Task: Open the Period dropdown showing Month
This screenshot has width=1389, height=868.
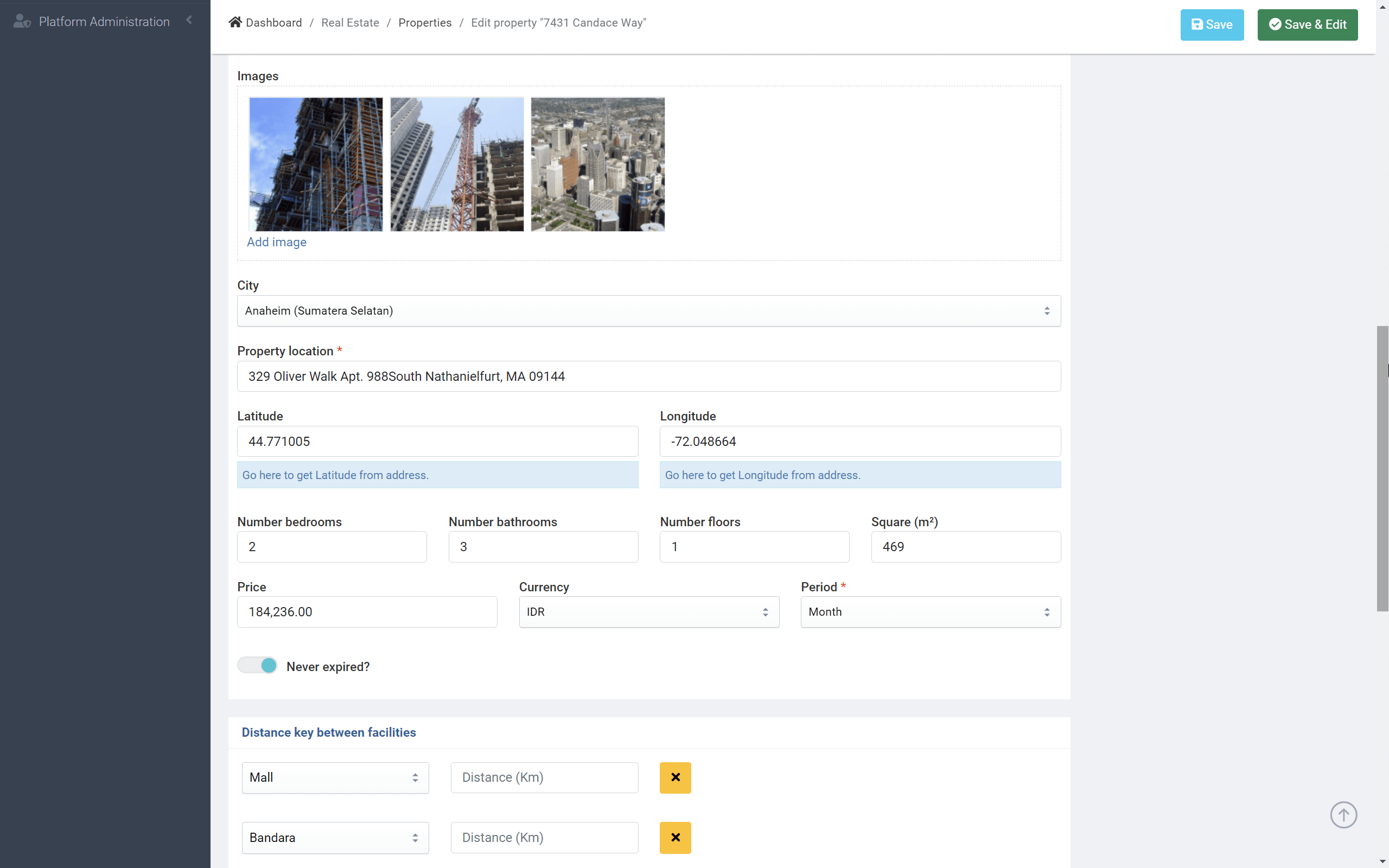Action: point(929,611)
